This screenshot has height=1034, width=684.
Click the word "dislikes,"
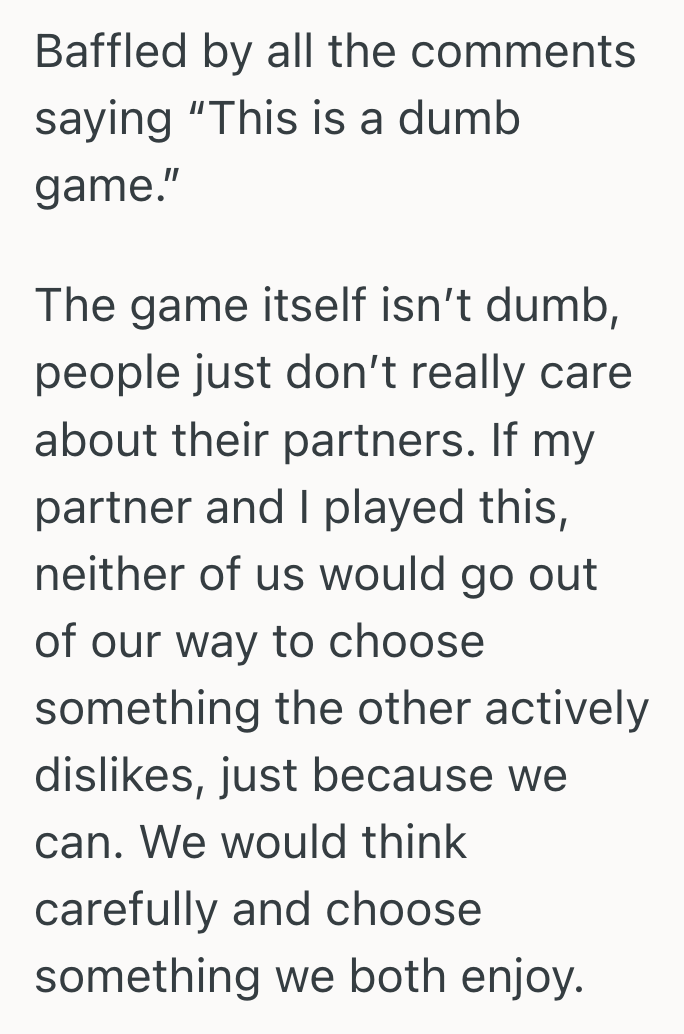point(120,776)
